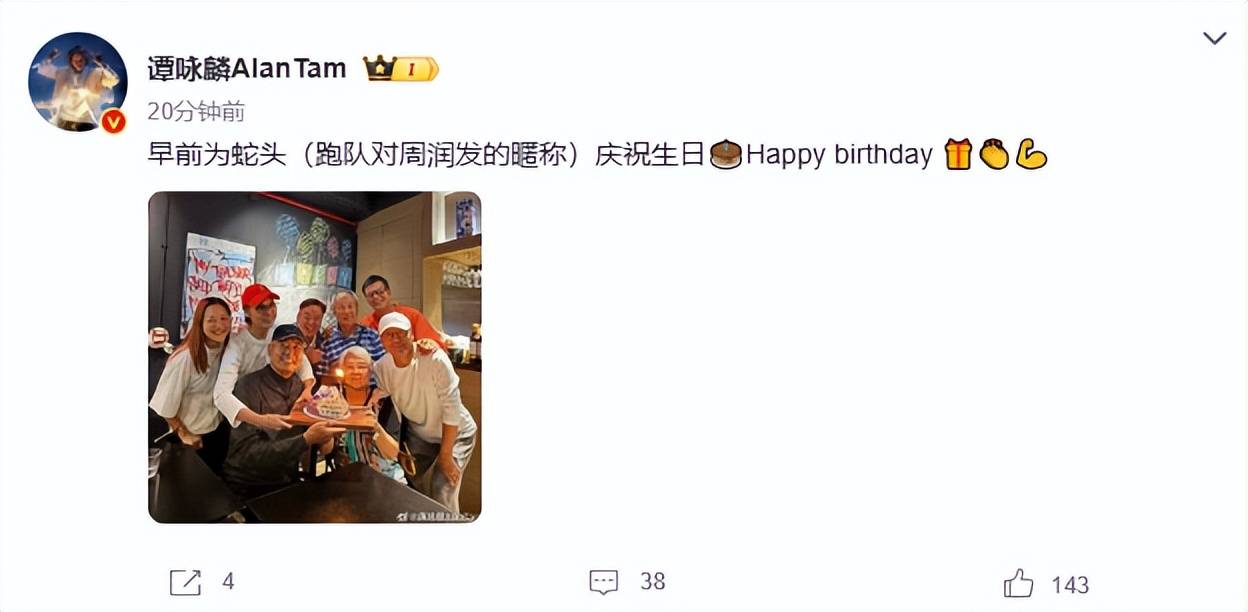1248x612 pixels.
Task: Expand the post options chevron menu
Action: point(1214,39)
